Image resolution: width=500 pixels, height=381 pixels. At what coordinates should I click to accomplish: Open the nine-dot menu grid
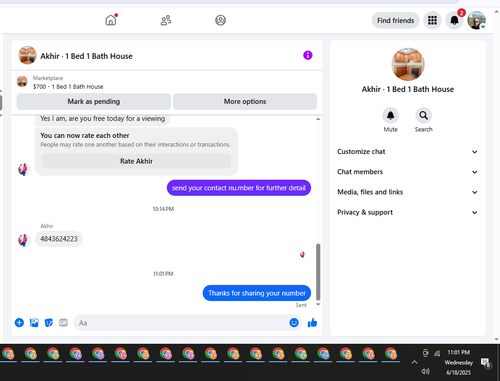(x=432, y=21)
